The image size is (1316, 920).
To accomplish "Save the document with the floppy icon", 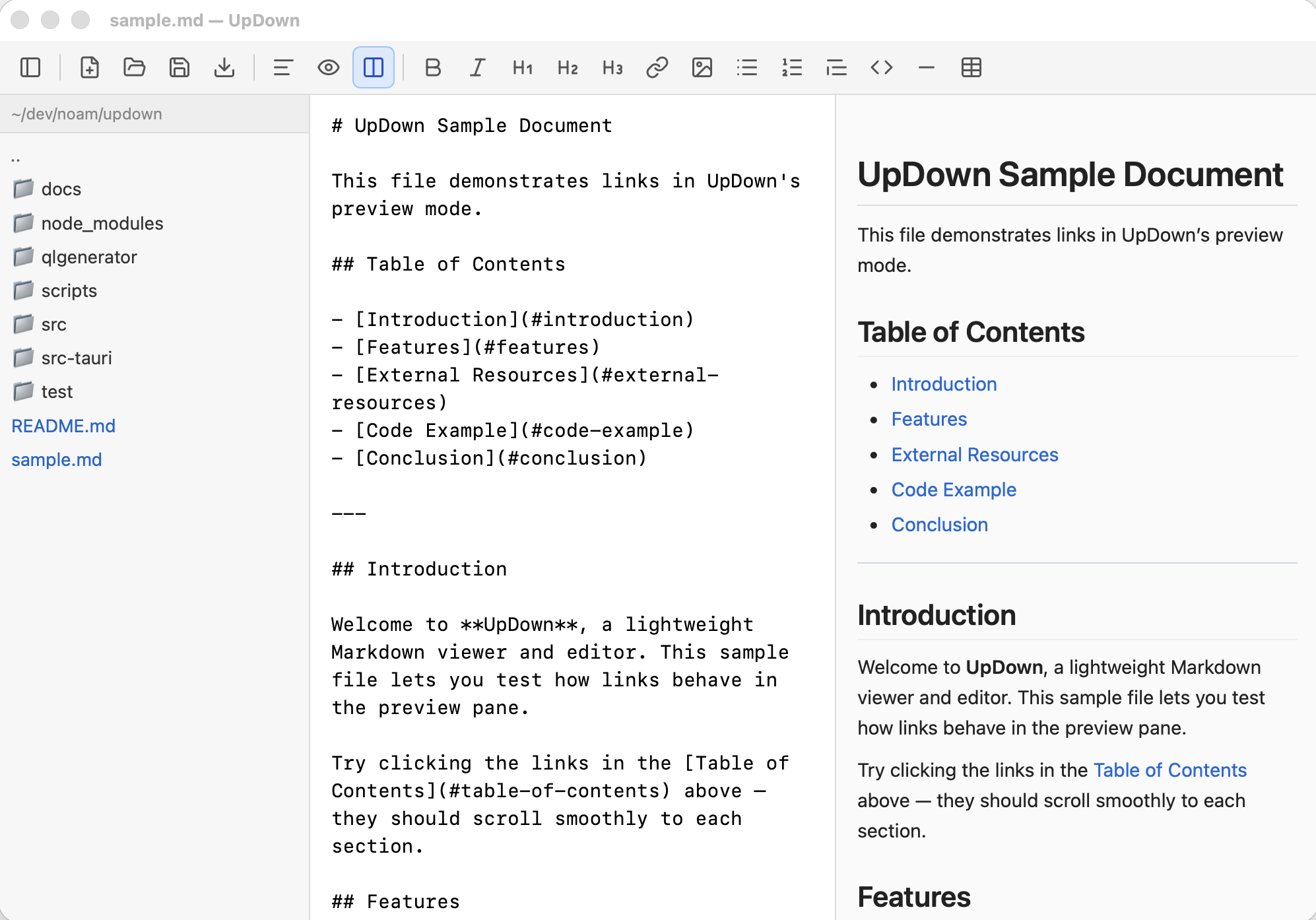I will 180,67.
